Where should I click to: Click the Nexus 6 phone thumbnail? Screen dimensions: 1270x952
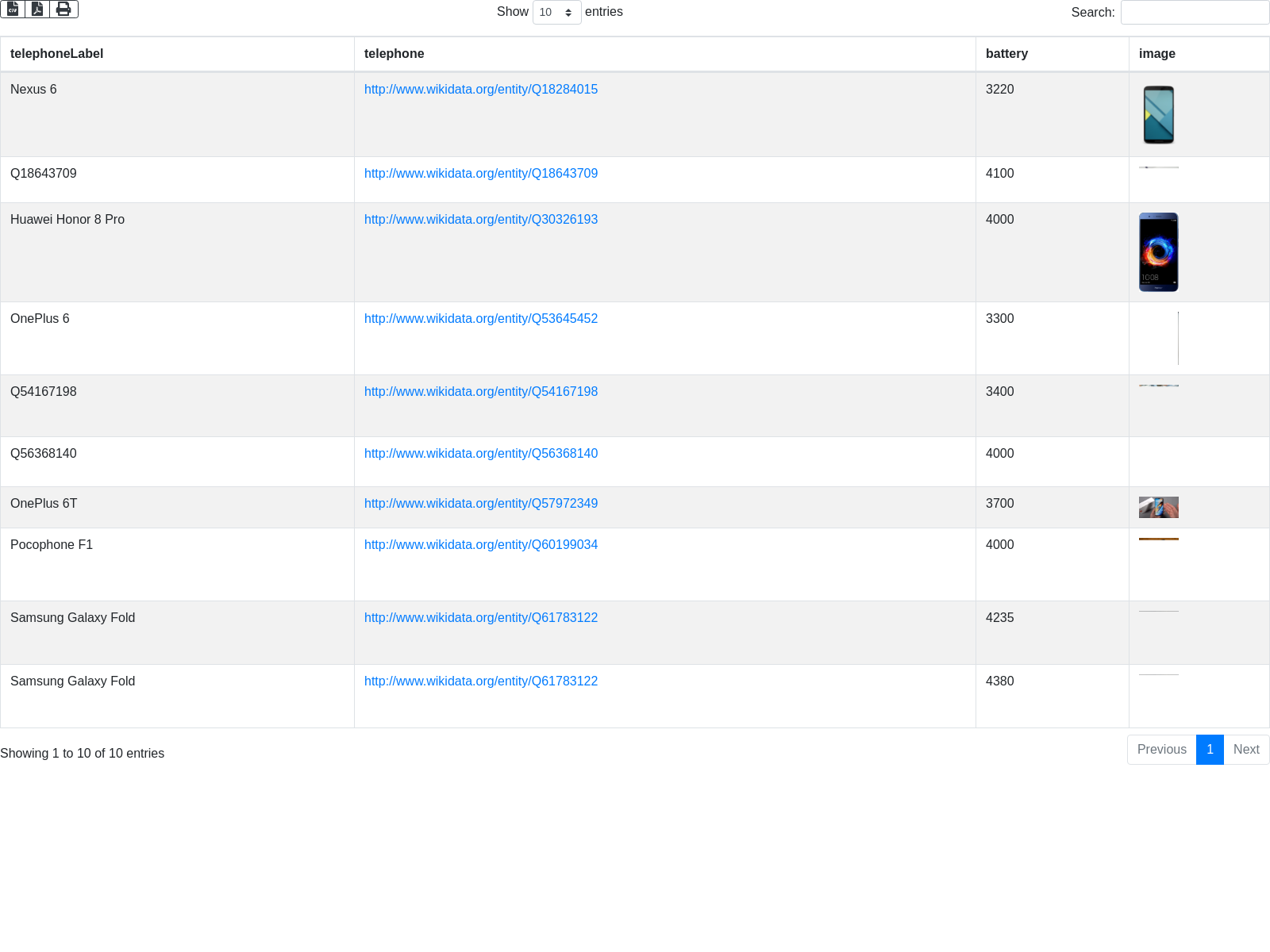point(1158,115)
